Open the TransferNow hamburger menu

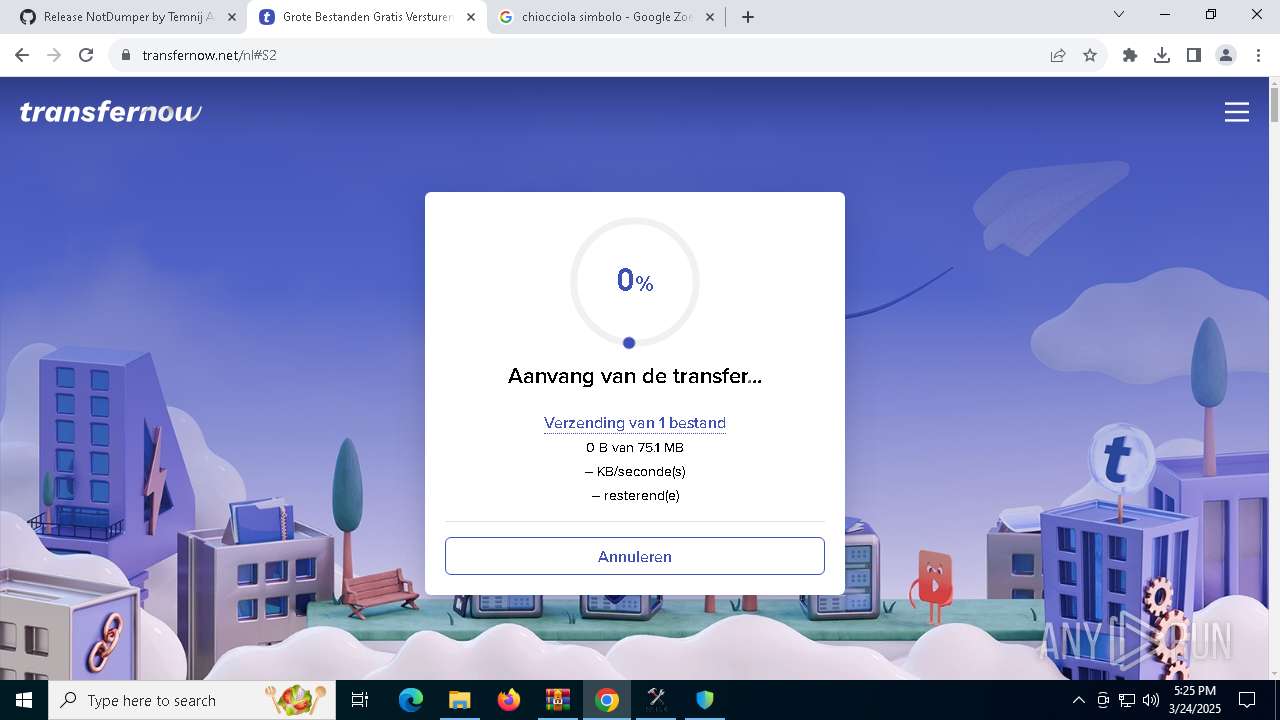(1237, 112)
